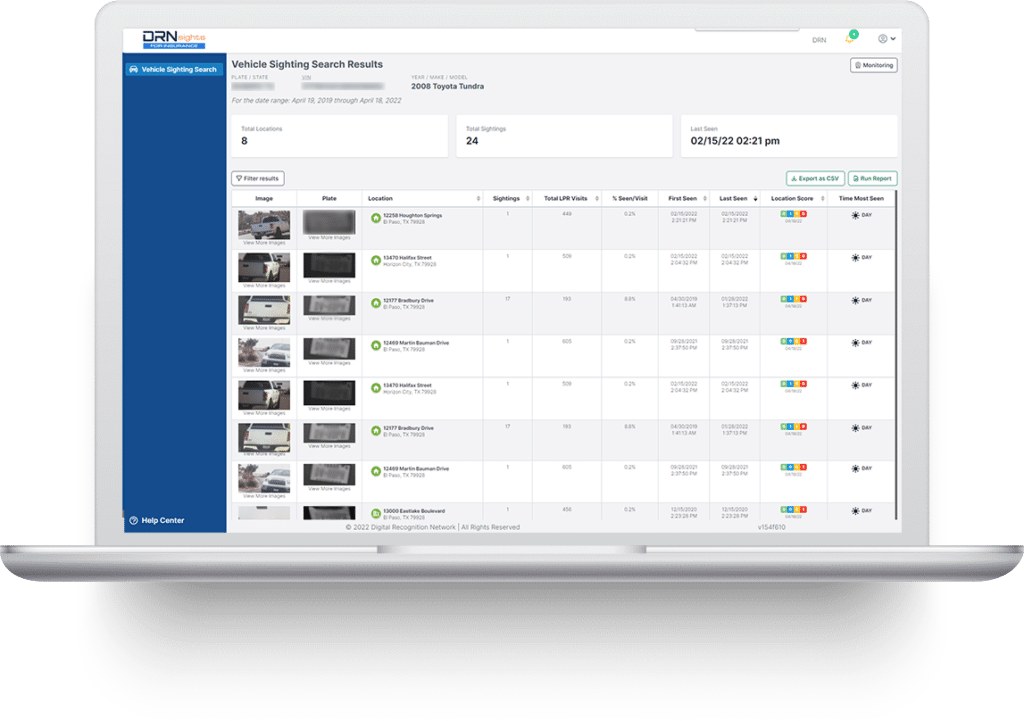Click the sun Day icon in first row
Image resolution: width=1024 pixels, height=721 pixels.
[855, 215]
